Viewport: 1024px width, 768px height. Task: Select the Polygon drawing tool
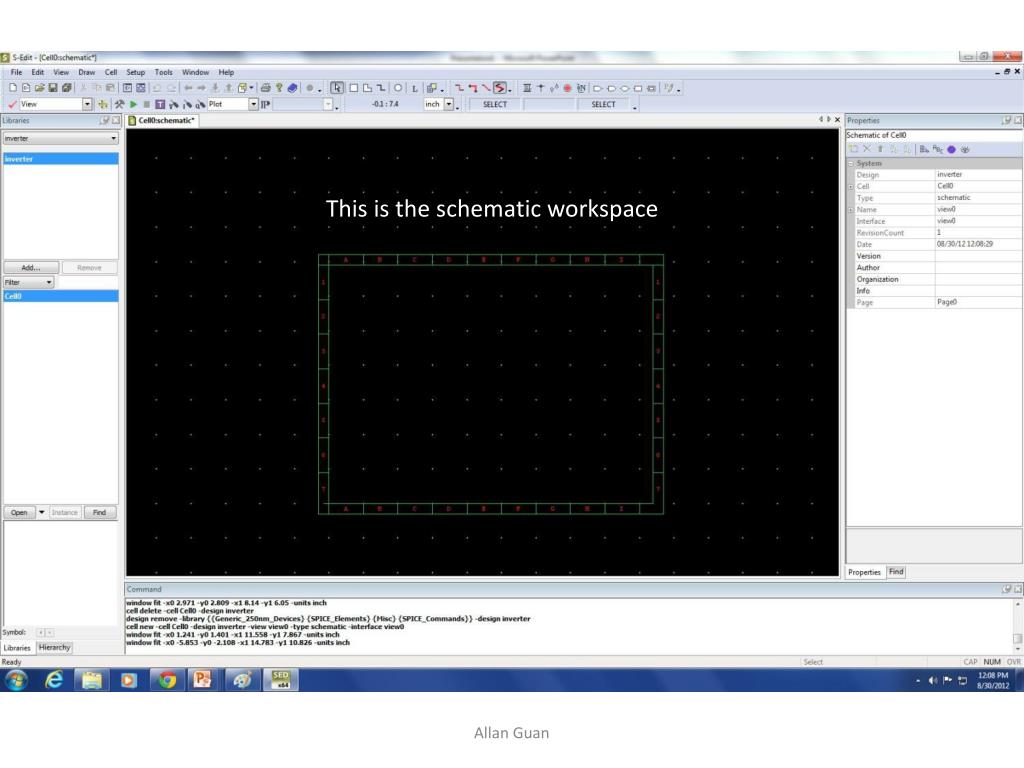pyautogui.click(x=367, y=88)
